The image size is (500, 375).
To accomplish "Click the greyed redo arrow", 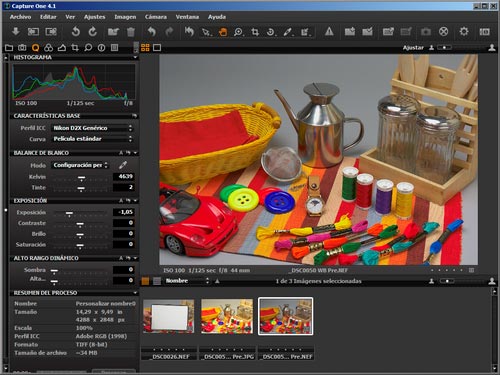I will [x=169, y=32].
